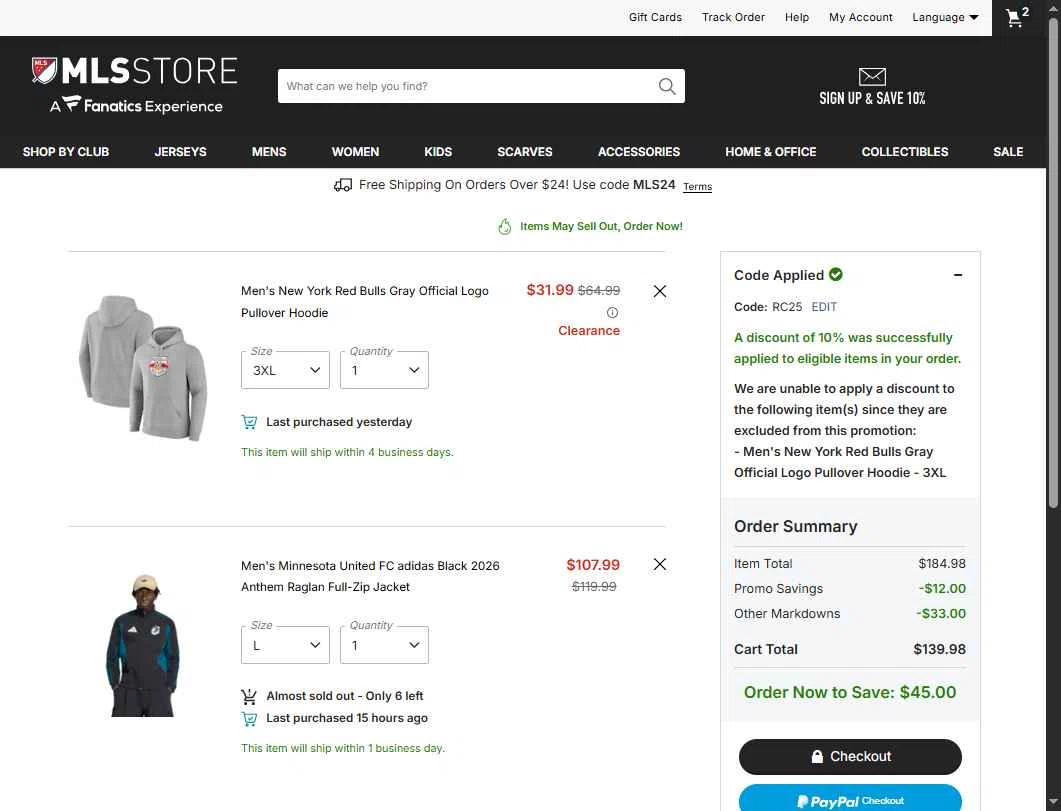This screenshot has width=1061, height=811.
Task: Open the hoodie Quantity dropdown
Action: point(384,370)
